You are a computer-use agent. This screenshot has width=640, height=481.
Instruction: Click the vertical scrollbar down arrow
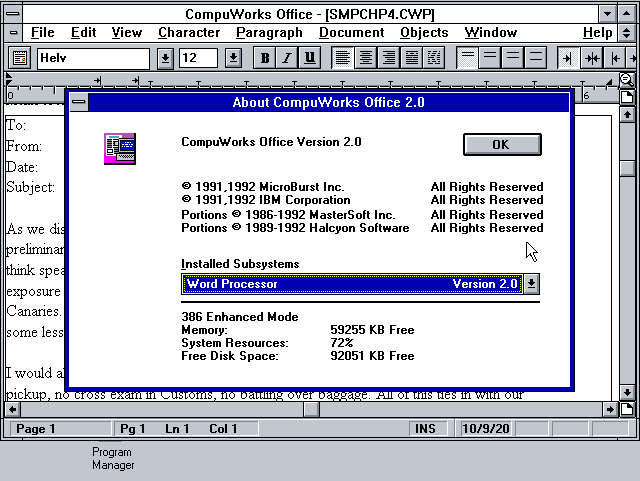(x=627, y=392)
